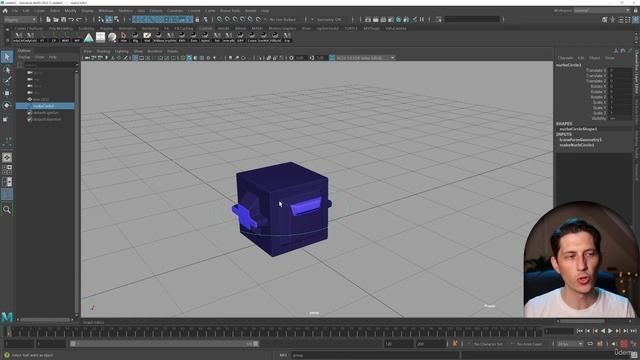Snap to grids icon in status line

tap(220, 19)
